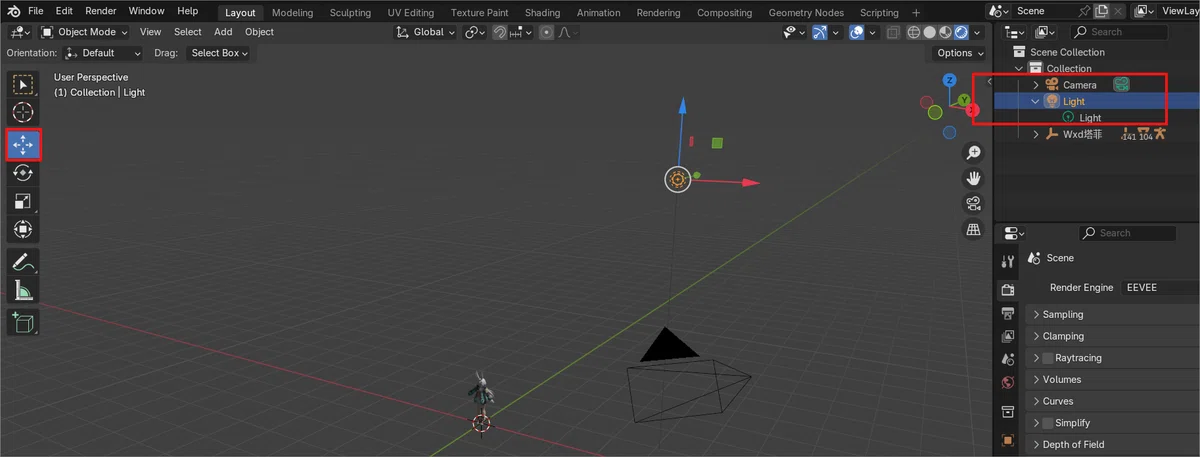This screenshot has width=1200, height=457.
Task: Toggle Proportional Editing circle button
Action: pyautogui.click(x=546, y=32)
